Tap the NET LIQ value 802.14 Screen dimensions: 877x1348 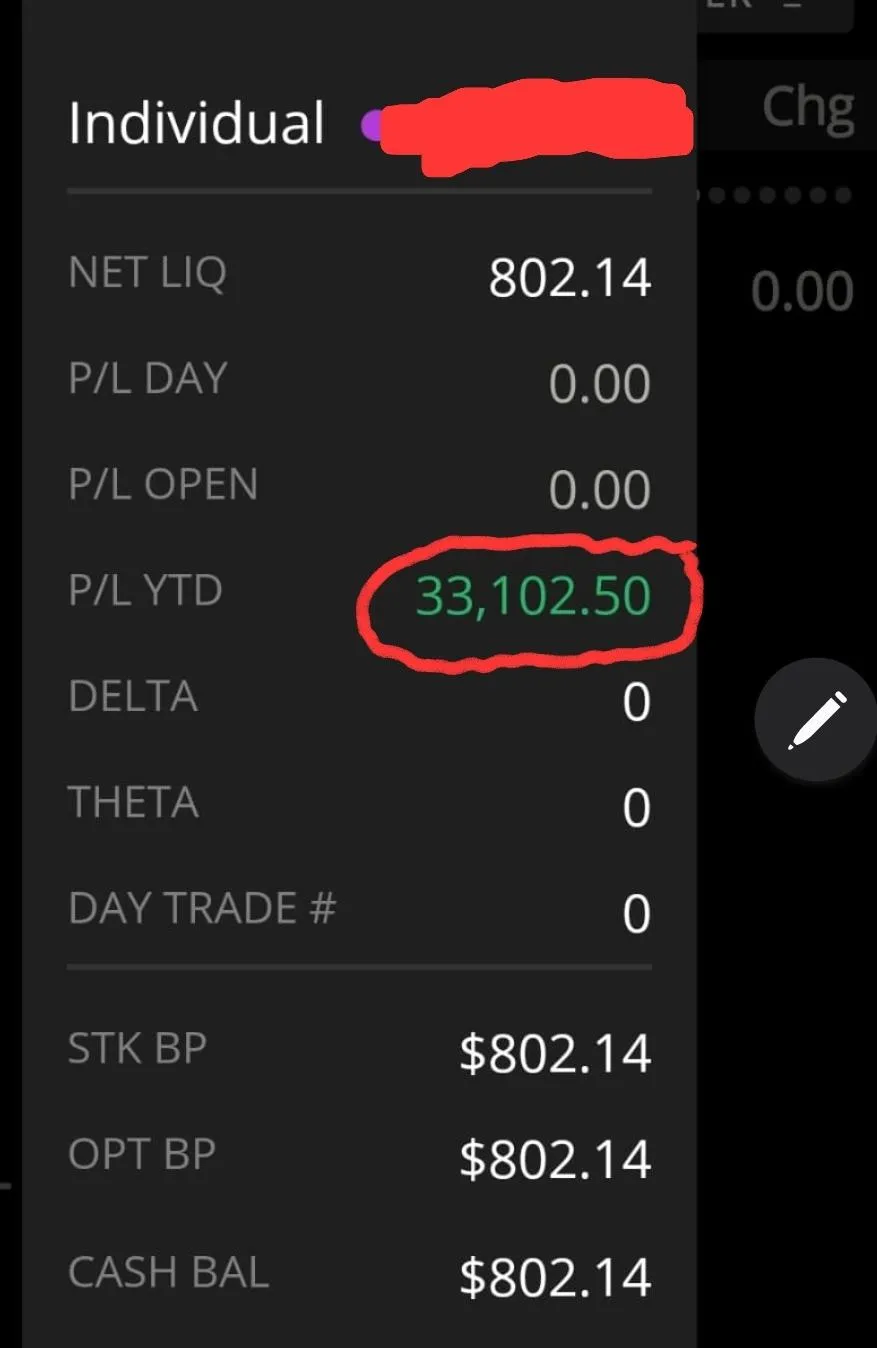point(570,278)
